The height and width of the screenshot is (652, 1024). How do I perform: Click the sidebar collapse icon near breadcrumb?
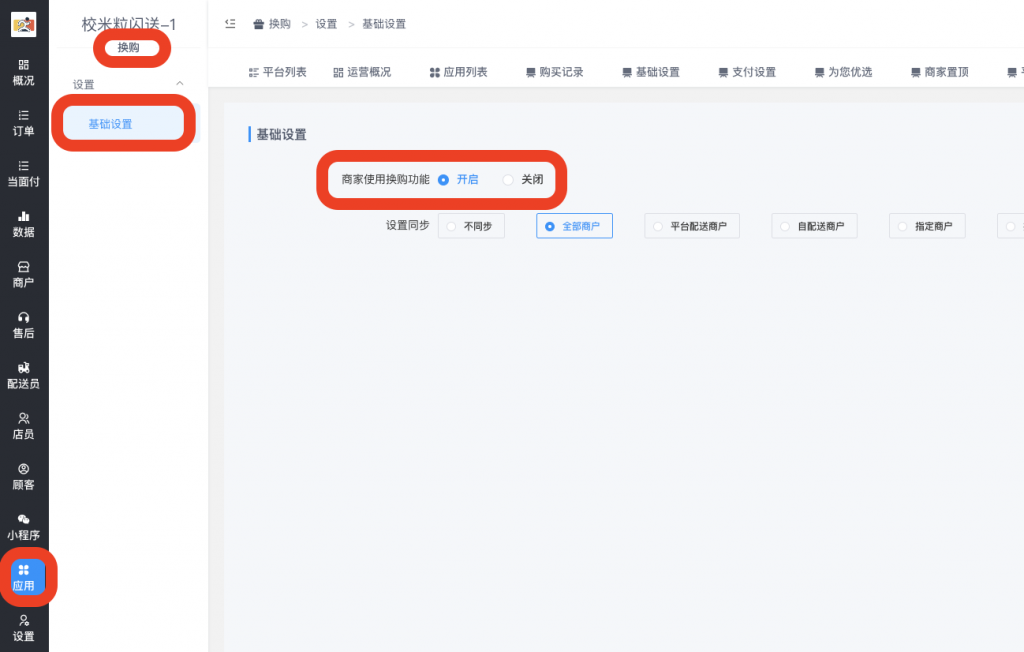231,23
